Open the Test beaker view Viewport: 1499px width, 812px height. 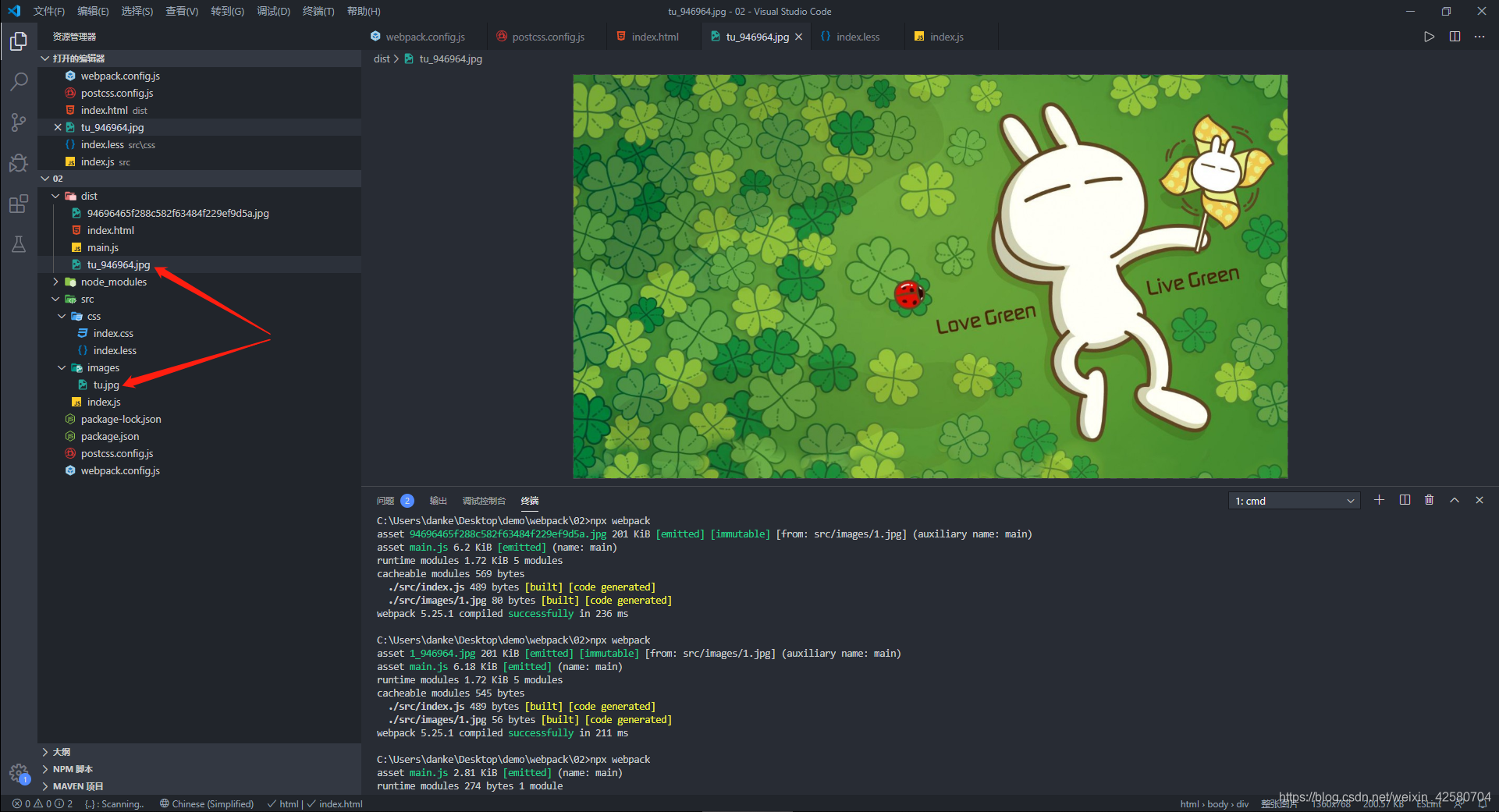click(x=19, y=244)
